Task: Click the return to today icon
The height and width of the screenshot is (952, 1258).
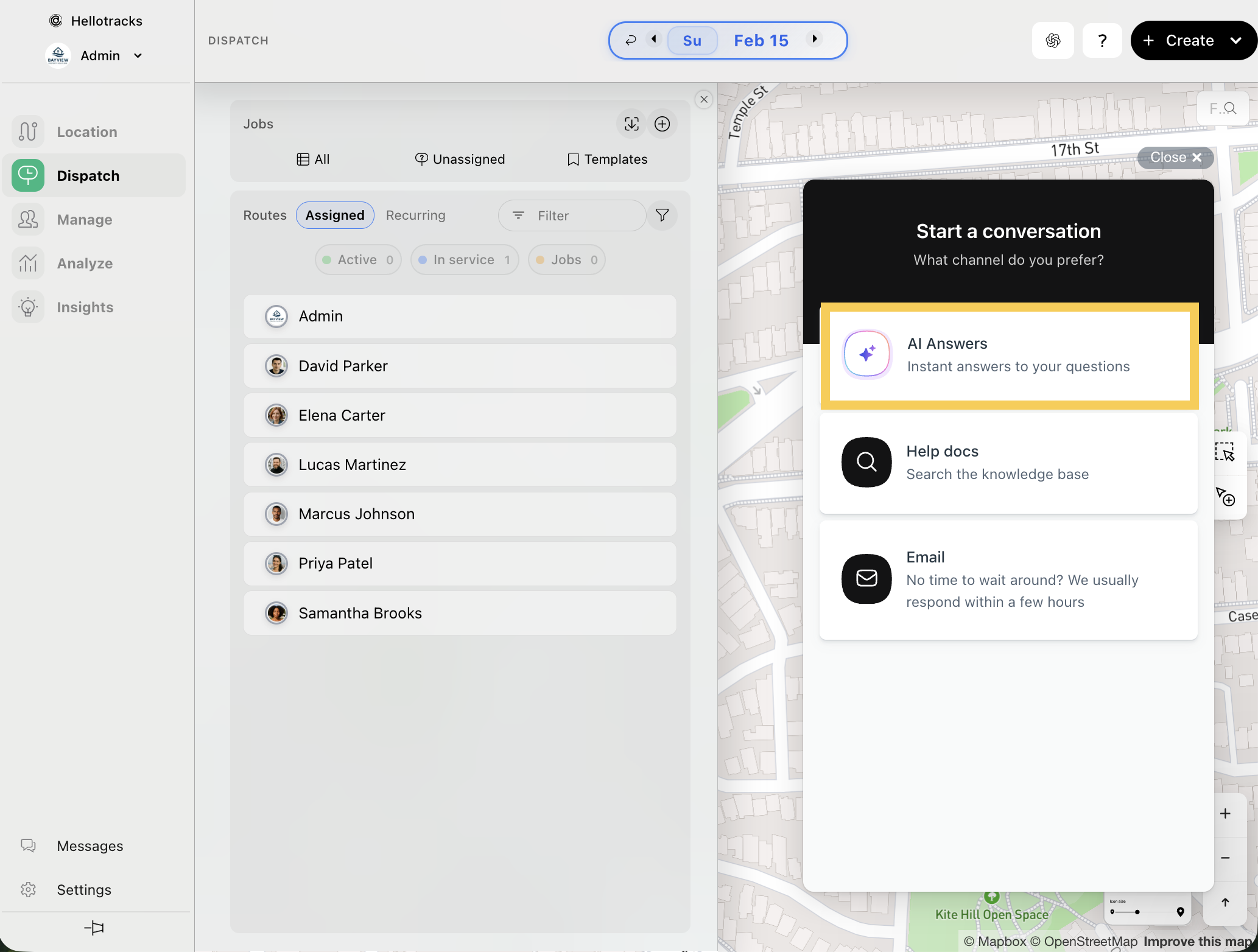Action: [631, 40]
